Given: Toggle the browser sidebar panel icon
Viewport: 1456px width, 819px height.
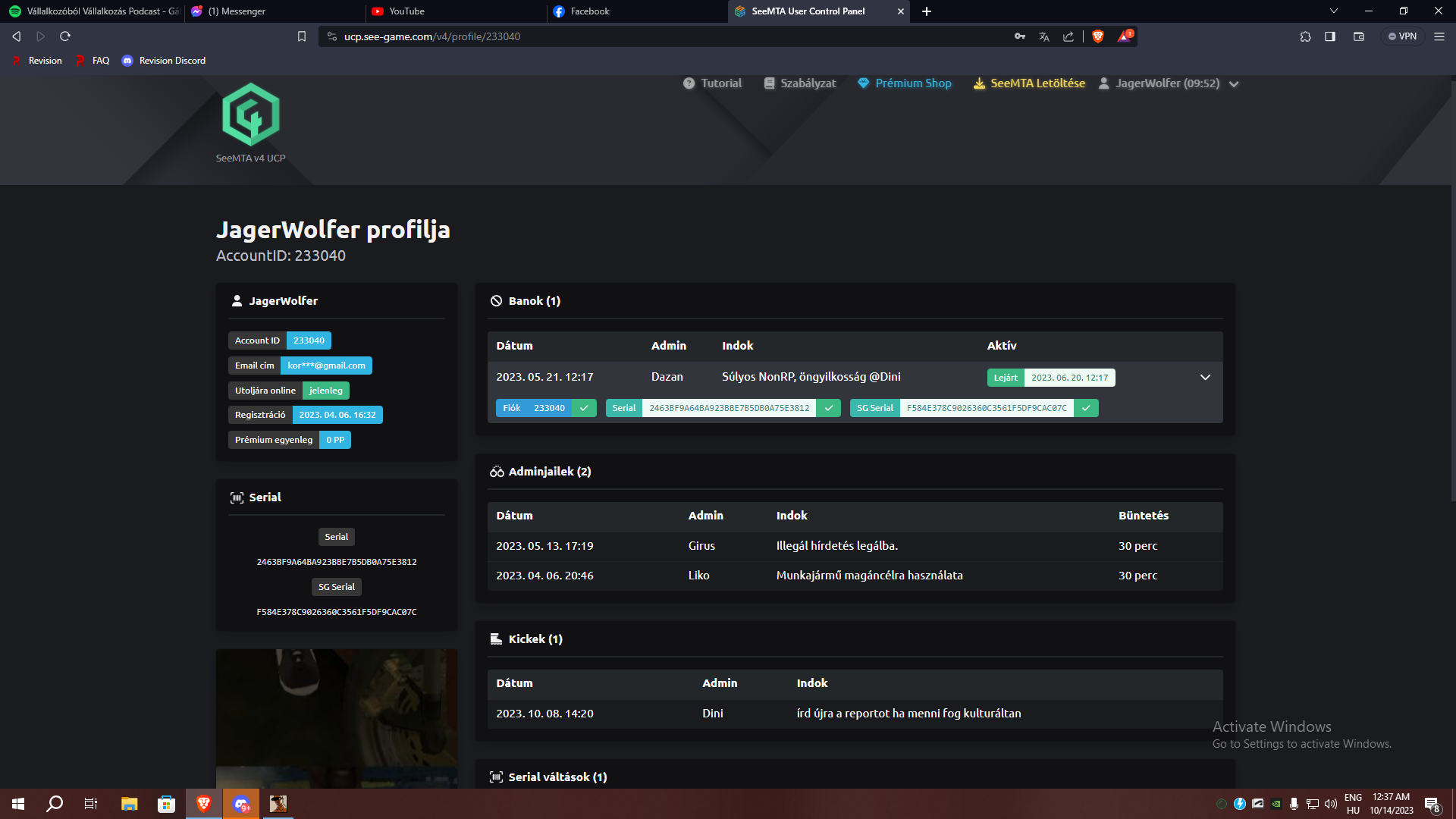Looking at the screenshot, I should [1330, 36].
